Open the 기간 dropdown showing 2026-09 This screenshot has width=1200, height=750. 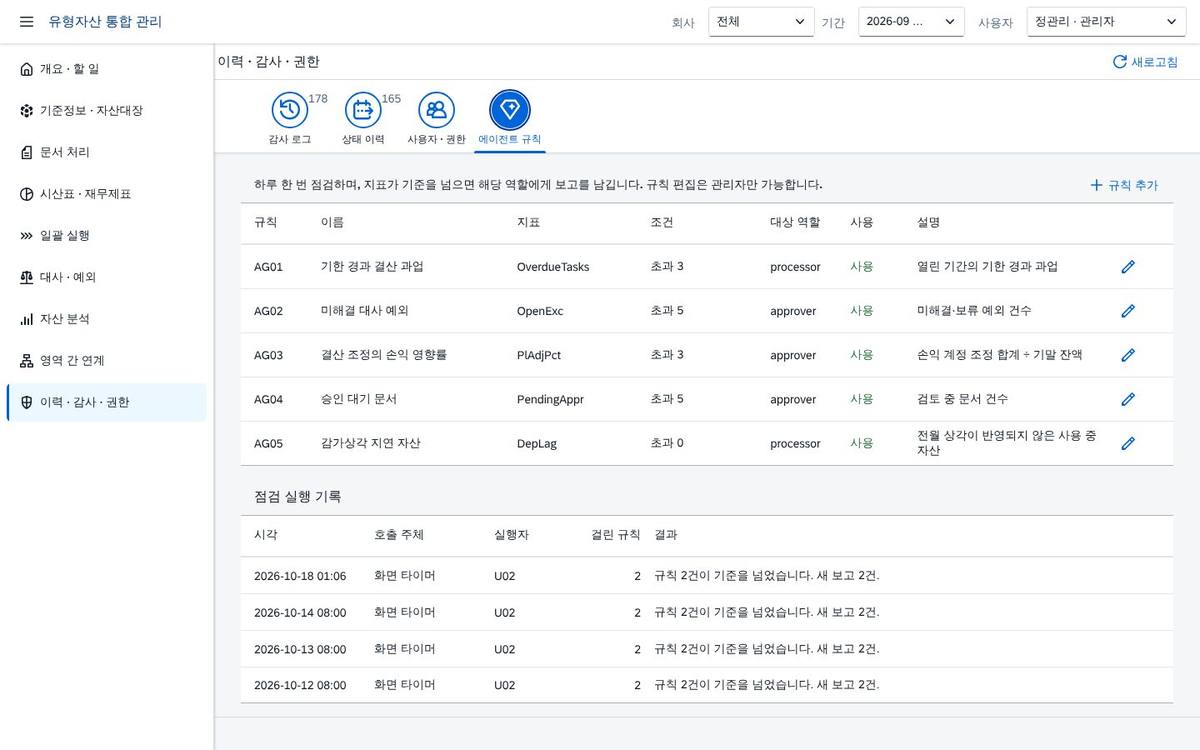(911, 22)
